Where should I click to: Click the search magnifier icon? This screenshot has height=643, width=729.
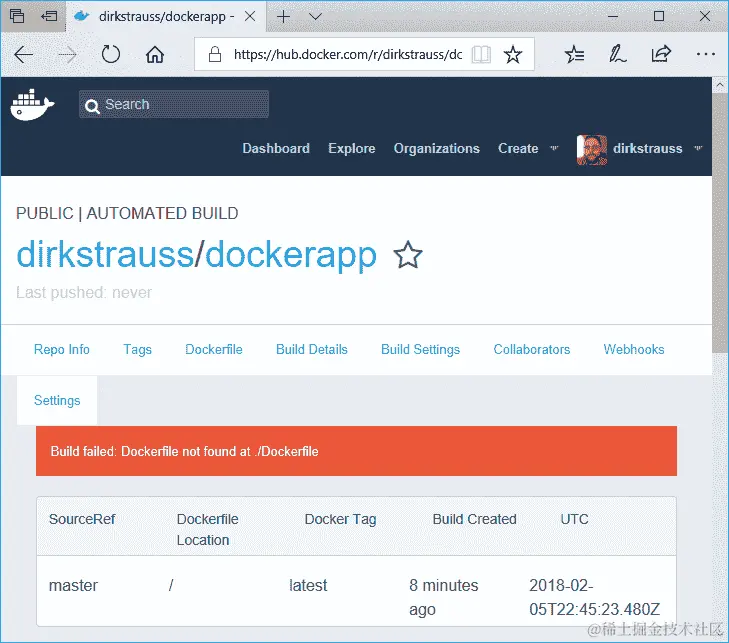point(92,106)
